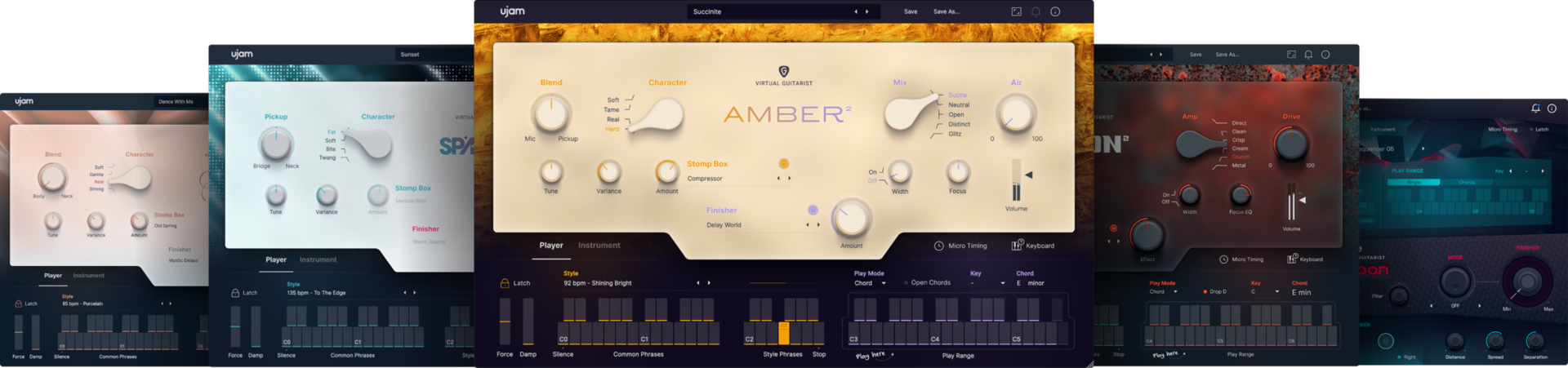Click the Stomp Box Amount knob in Amber
The height and width of the screenshot is (368, 1568).
[667, 172]
